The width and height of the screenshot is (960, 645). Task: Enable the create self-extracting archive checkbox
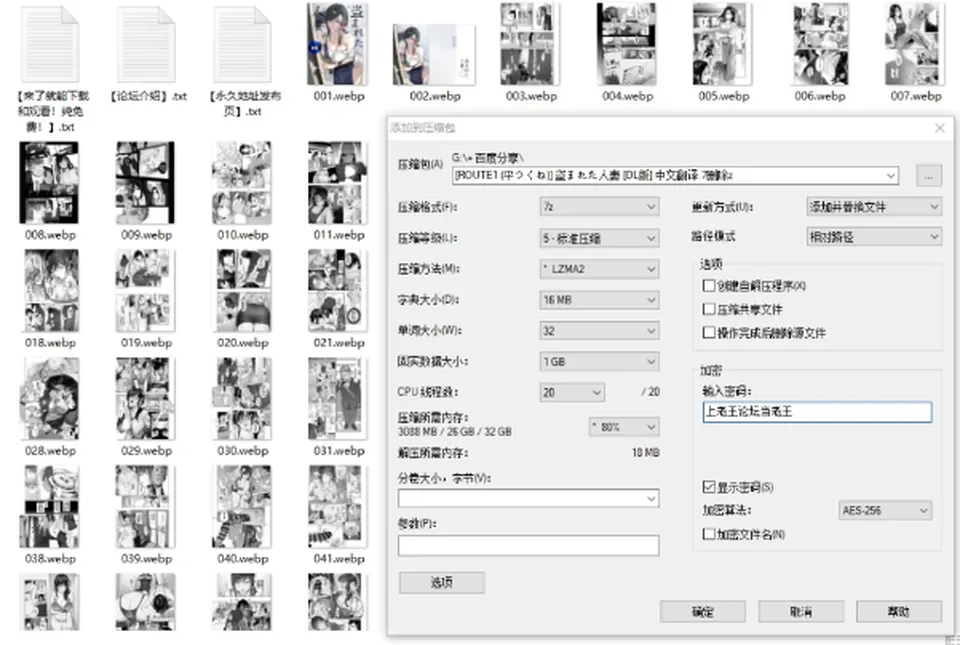(x=709, y=286)
